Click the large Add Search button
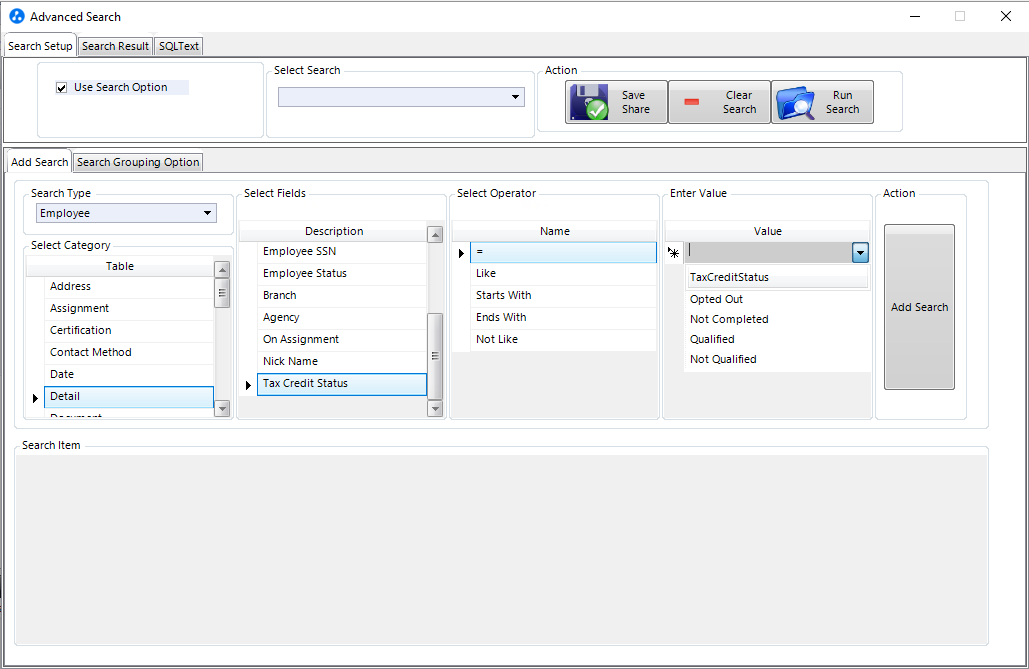Screen dimensions: 1029x669 coord(919,307)
